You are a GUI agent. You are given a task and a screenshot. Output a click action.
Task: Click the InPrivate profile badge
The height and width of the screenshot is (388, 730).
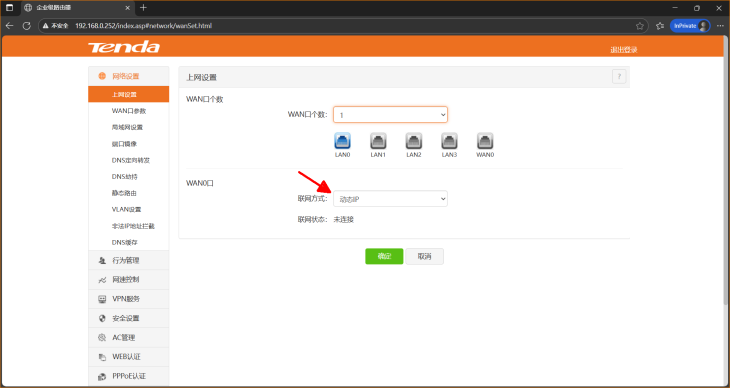pyautogui.click(x=690, y=26)
